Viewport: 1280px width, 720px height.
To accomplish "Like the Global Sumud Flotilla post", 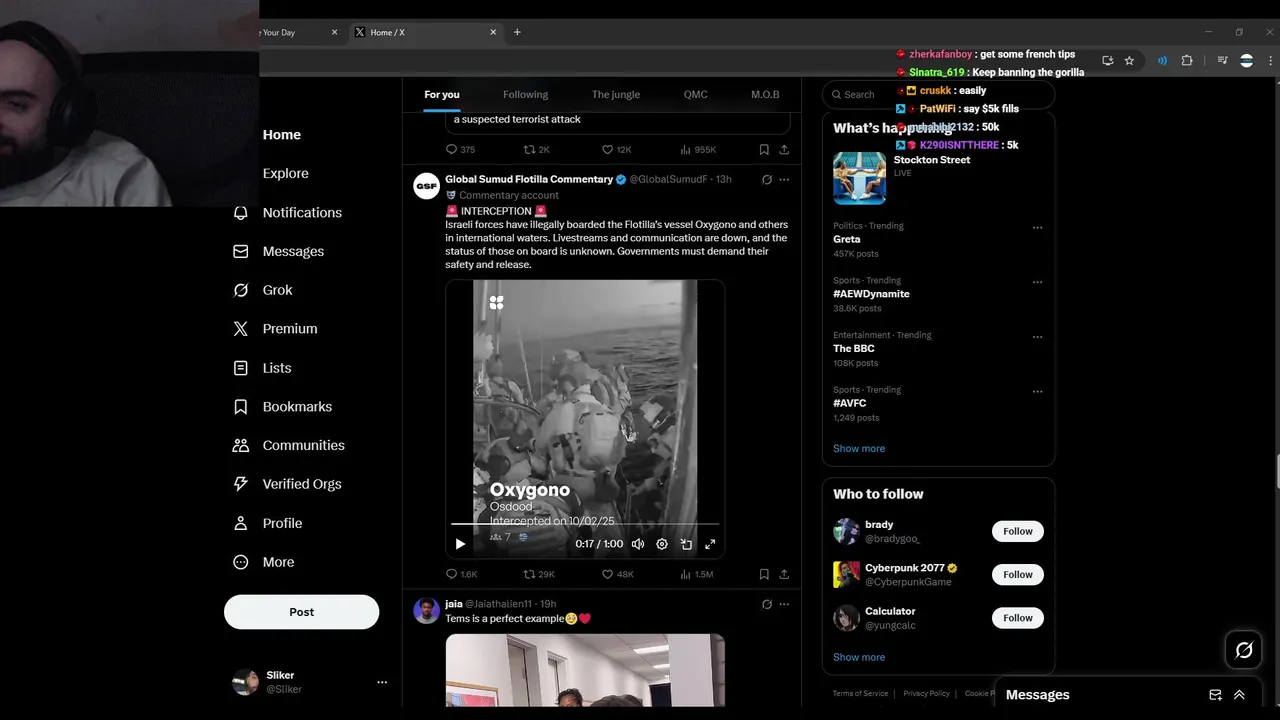I will [x=617, y=574].
